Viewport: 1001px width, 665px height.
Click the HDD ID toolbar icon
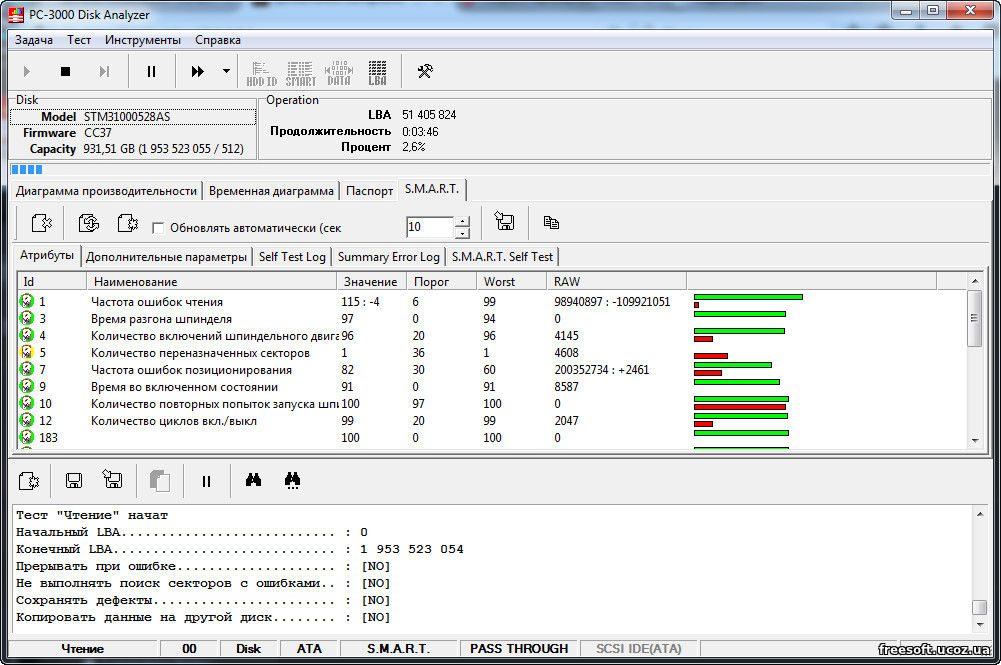click(x=262, y=73)
